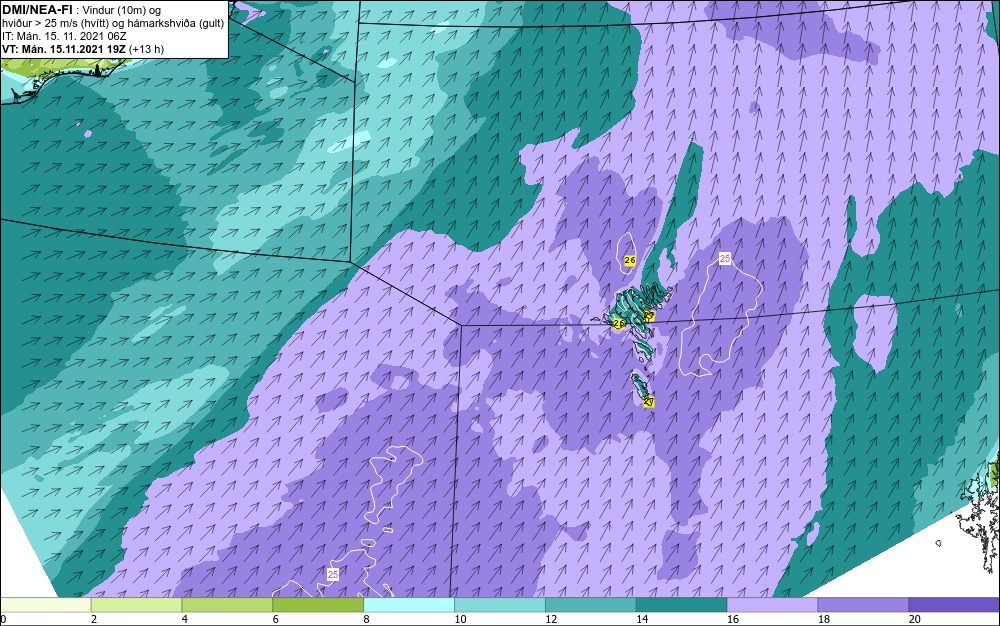Click the legend tick label "10"

point(460,619)
